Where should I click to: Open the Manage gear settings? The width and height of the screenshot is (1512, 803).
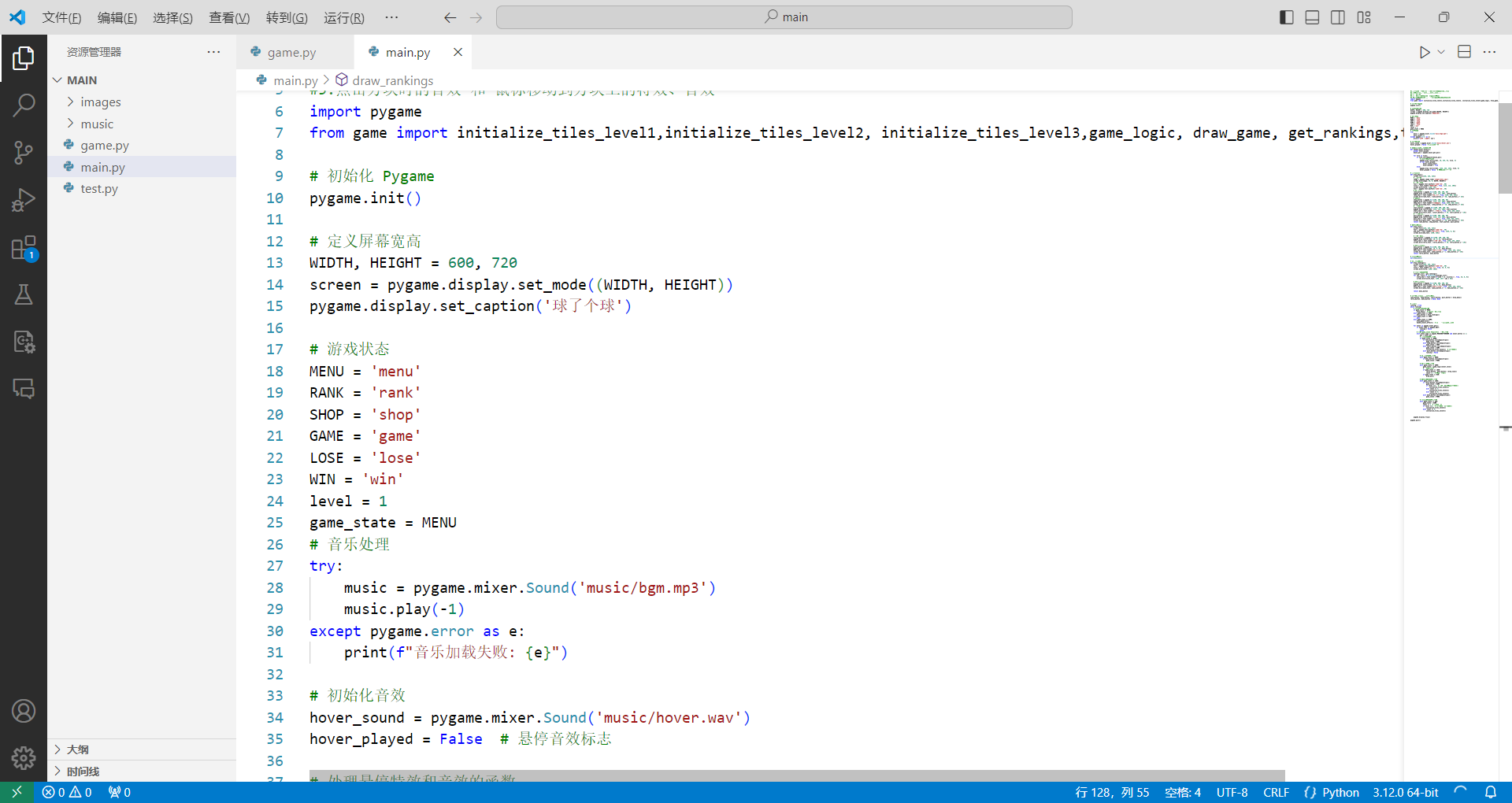pyautogui.click(x=24, y=757)
